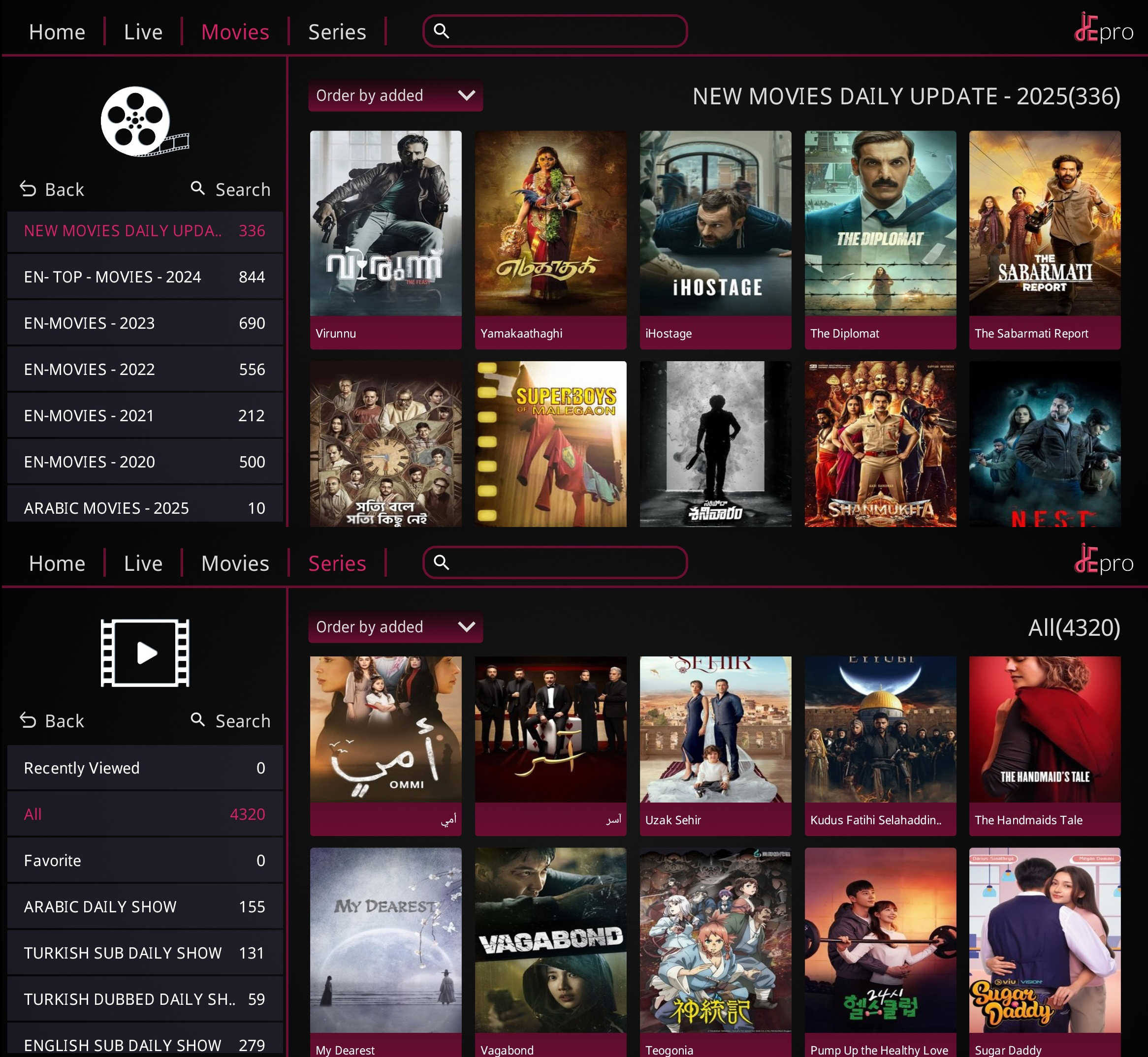The width and height of the screenshot is (1148, 1057).
Task: Open The Diplomat movie poster
Action: click(880, 240)
